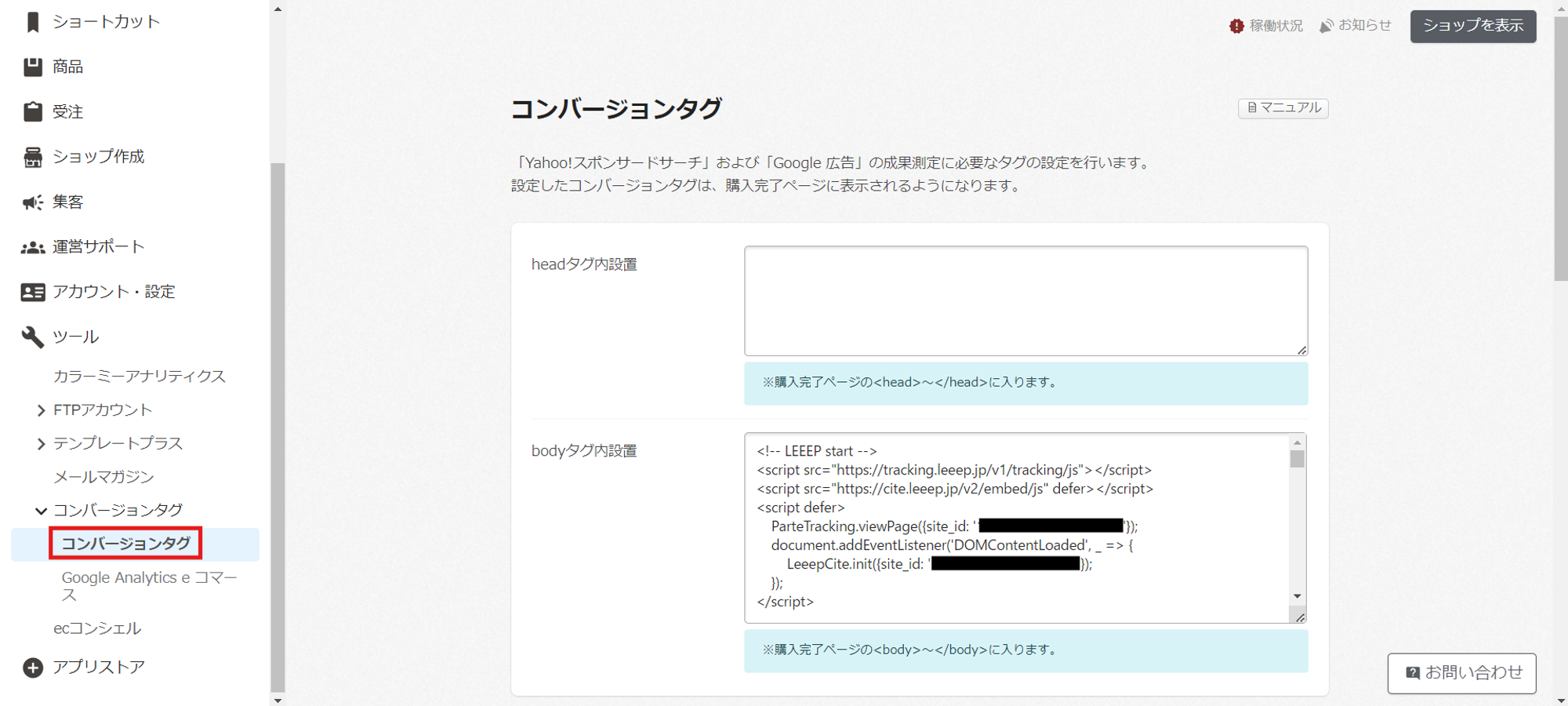This screenshot has height=706, width=1568.
Task: Go to カラーミーアナリティクス page
Action: pyautogui.click(x=140, y=377)
